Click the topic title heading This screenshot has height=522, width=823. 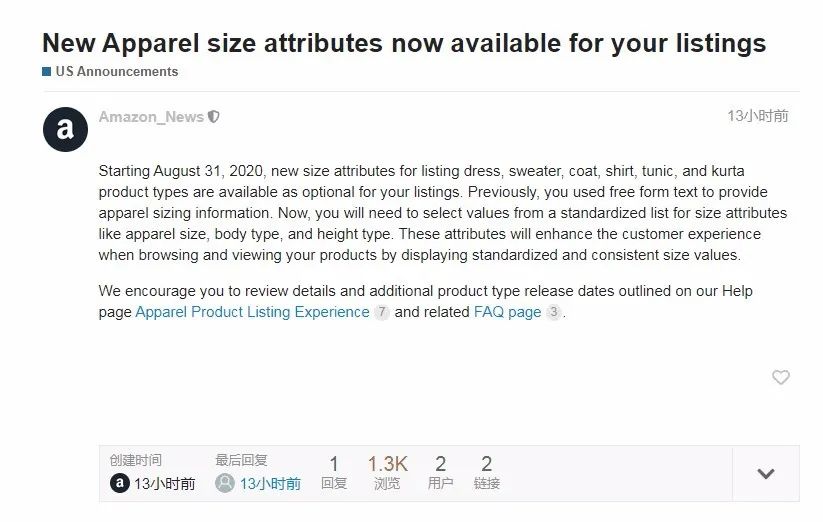tap(404, 43)
